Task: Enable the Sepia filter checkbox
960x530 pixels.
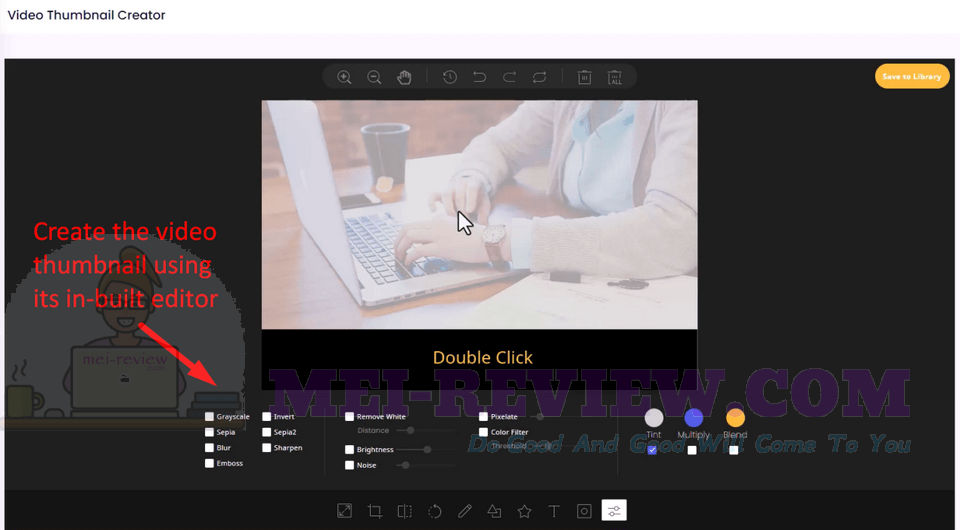Action: point(209,432)
